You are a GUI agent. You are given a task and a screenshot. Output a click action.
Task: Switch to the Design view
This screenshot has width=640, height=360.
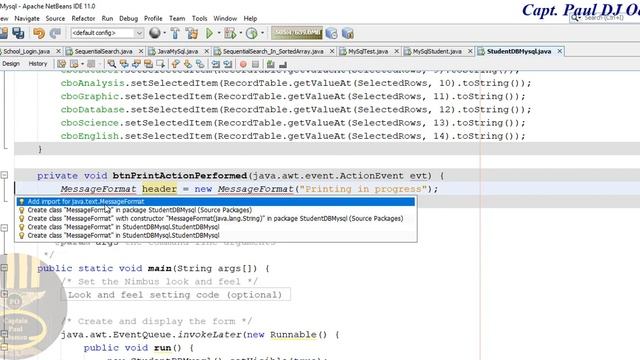click(x=11, y=64)
